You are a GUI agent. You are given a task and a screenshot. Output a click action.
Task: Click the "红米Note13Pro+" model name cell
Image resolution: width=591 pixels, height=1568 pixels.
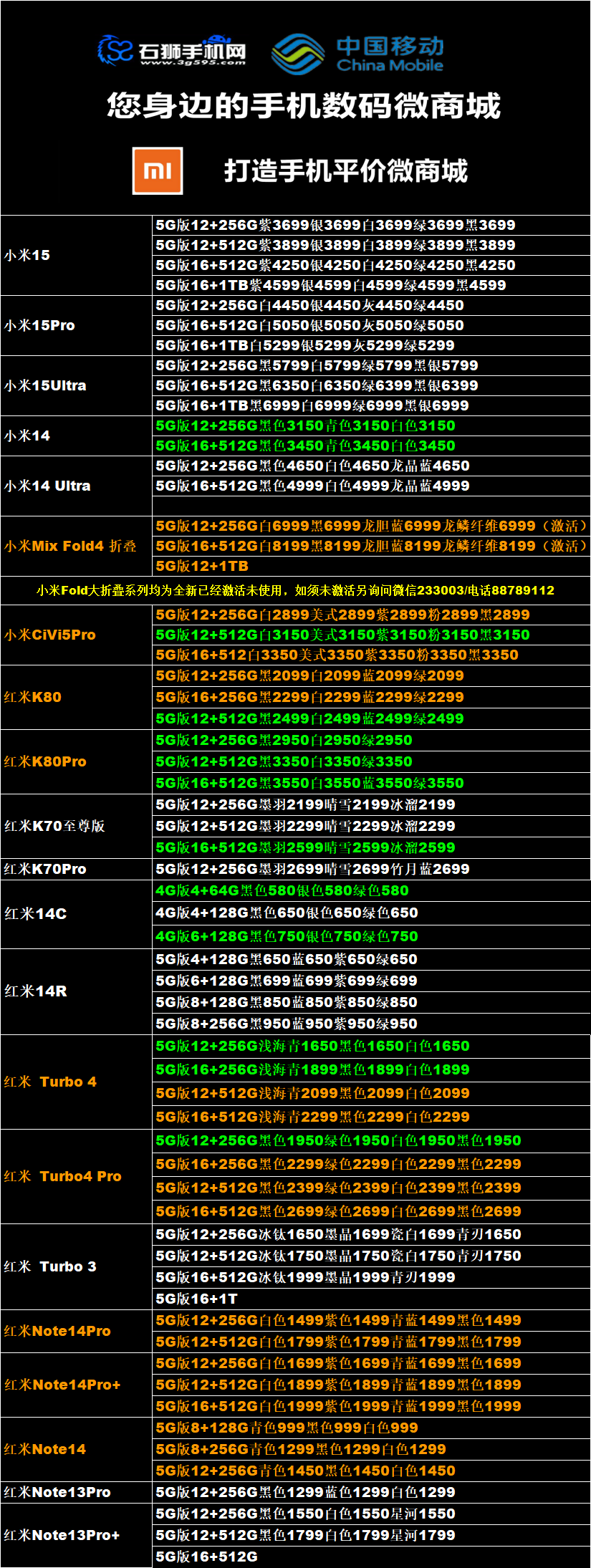pyautogui.click(x=77, y=1535)
